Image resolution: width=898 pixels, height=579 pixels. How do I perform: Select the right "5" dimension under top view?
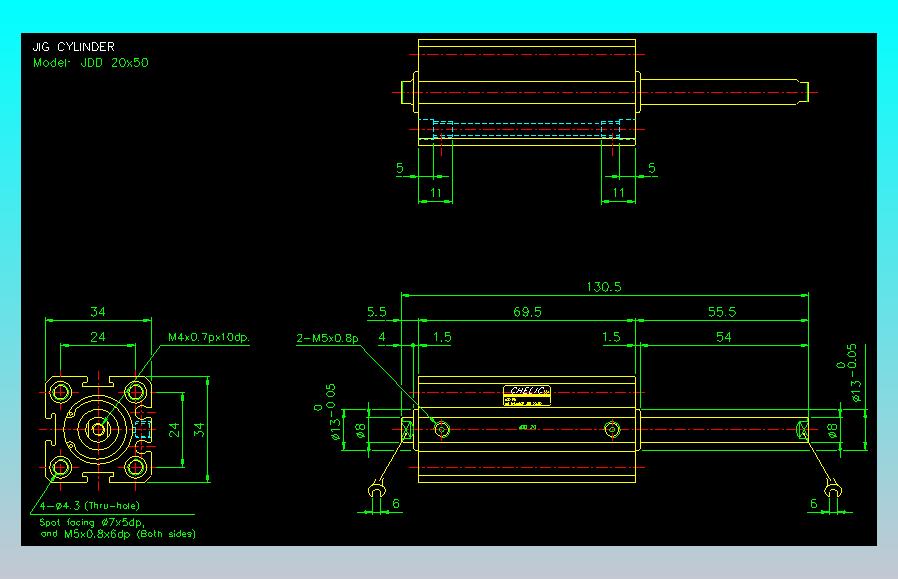point(652,168)
